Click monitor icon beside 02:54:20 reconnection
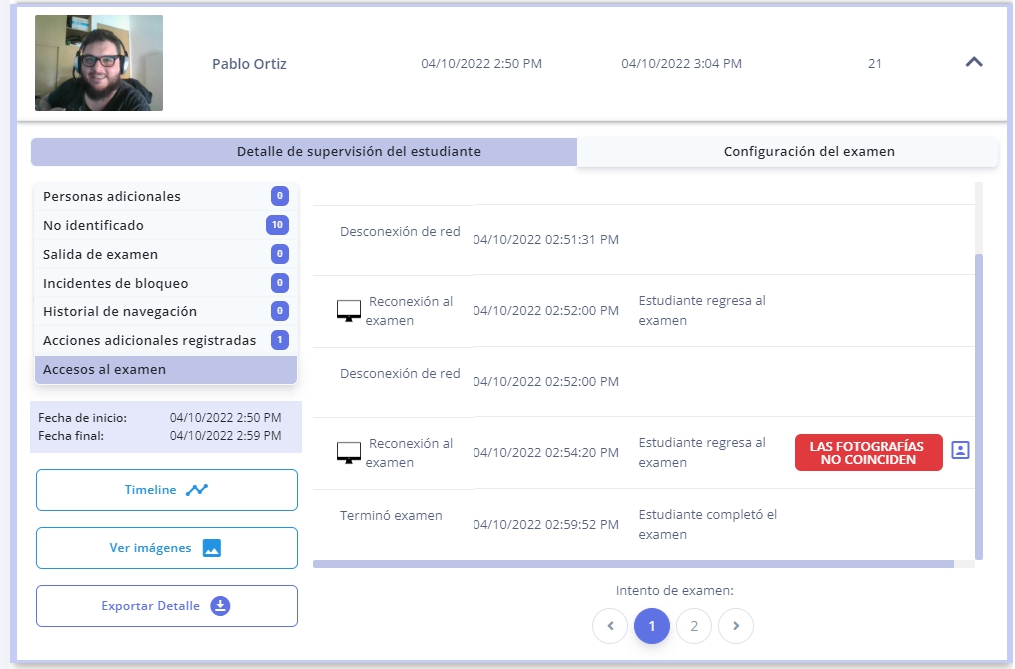Image resolution: width=1015 pixels, height=669 pixels. click(349, 452)
